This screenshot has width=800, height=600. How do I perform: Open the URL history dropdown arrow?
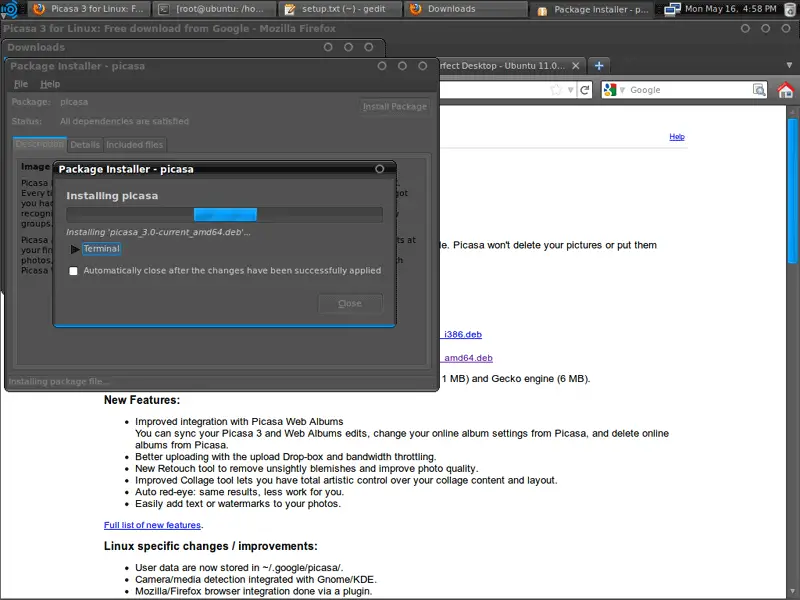[x=570, y=90]
